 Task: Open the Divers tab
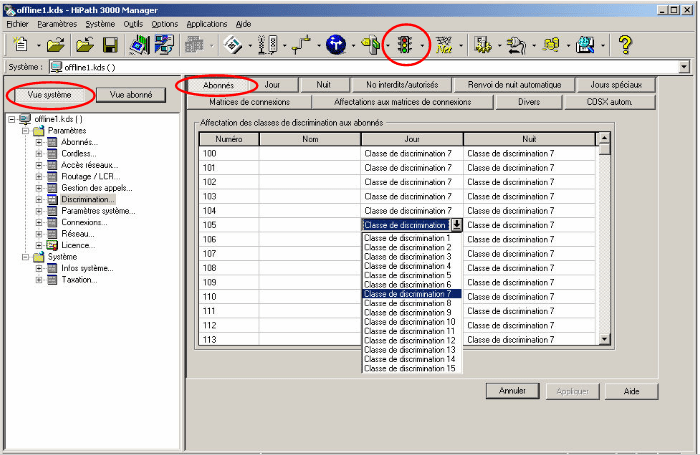click(529, 102)
